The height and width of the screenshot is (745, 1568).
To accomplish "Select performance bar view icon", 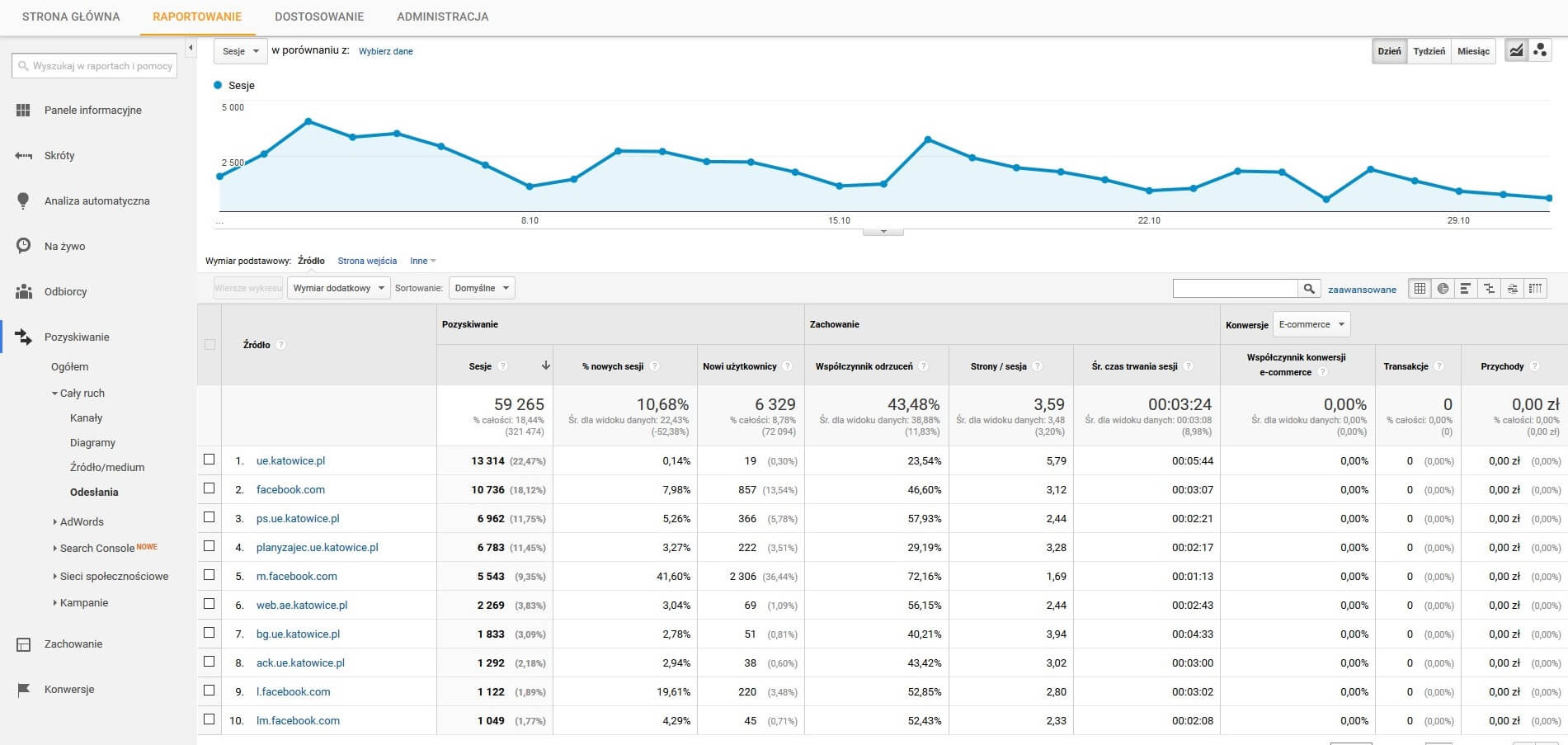I will 1466,289.
